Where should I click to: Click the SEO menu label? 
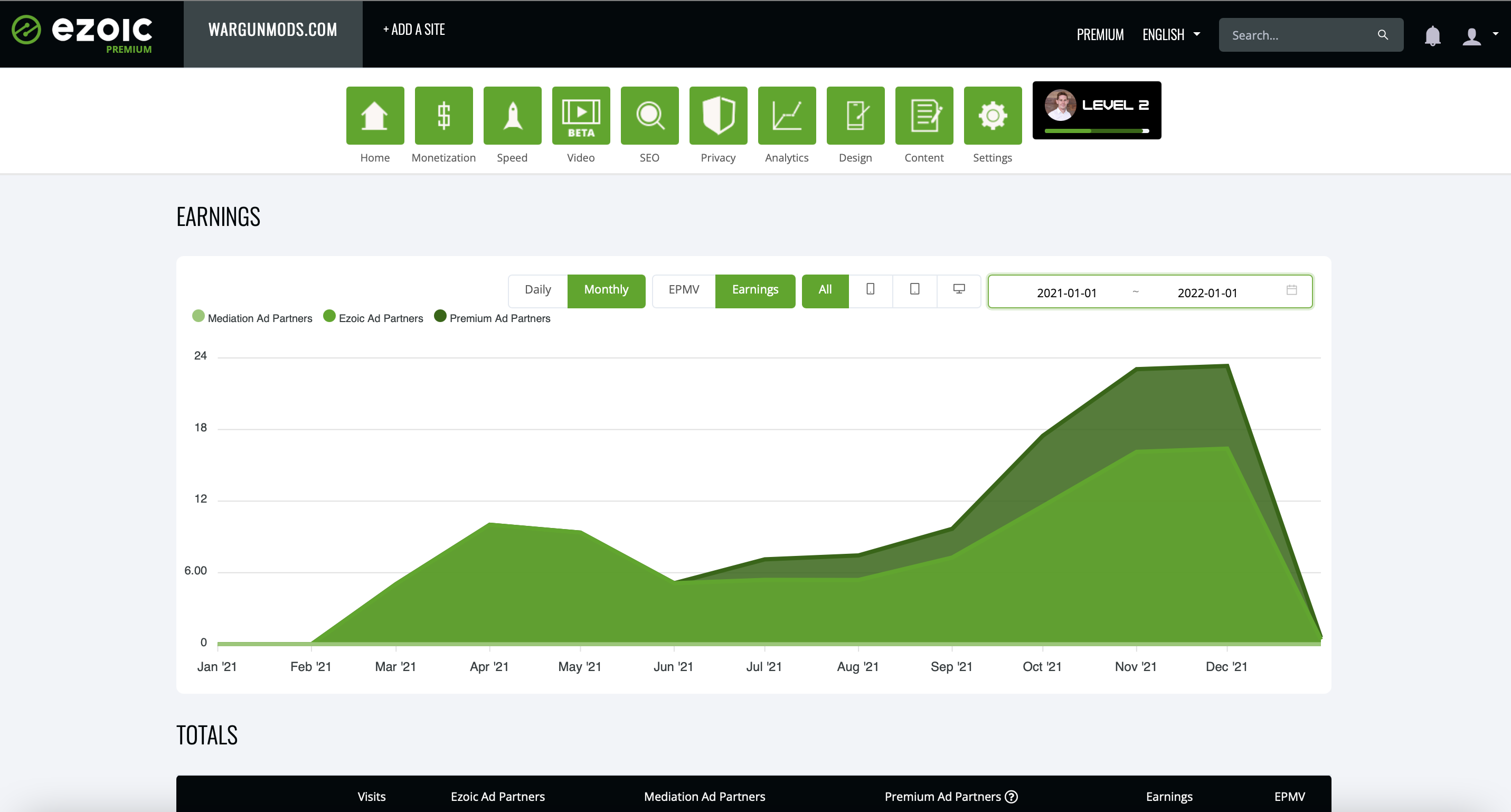(649, 157)
